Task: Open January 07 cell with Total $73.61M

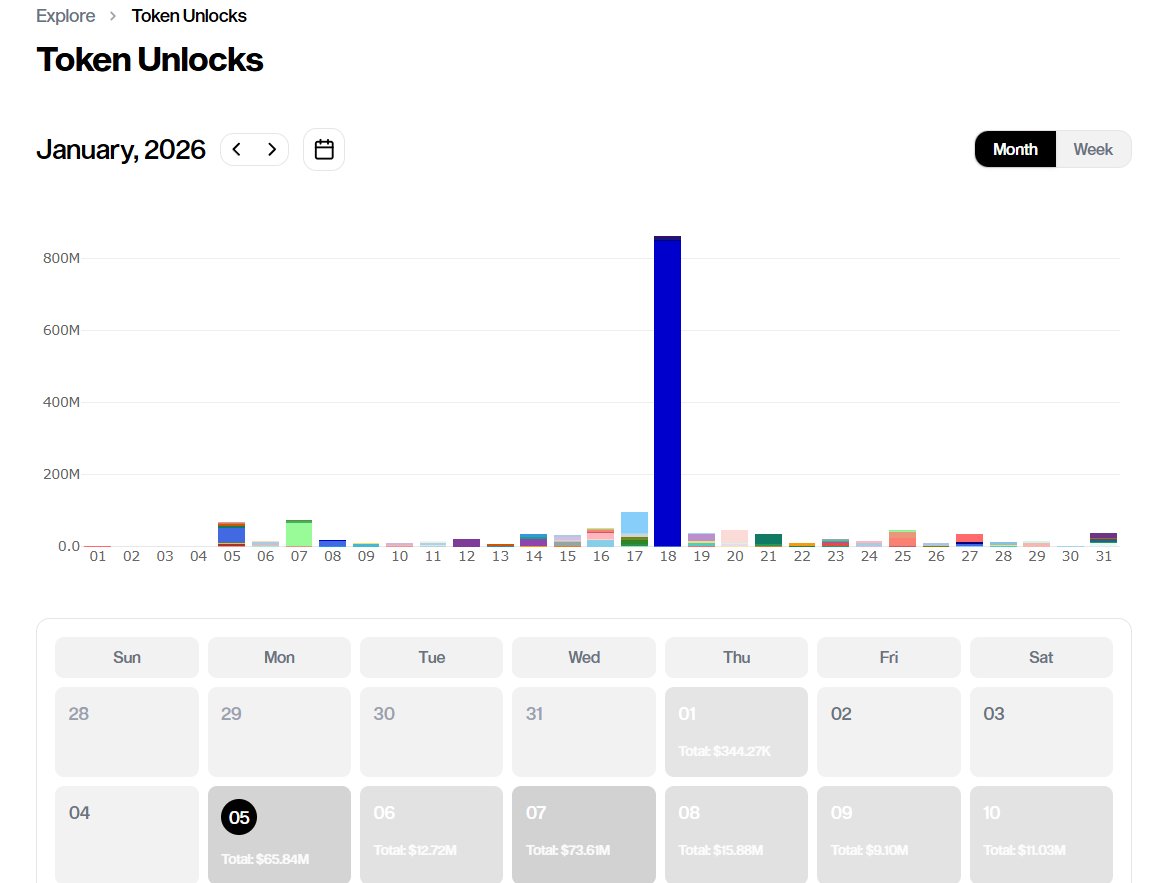Action: (583, 834)
